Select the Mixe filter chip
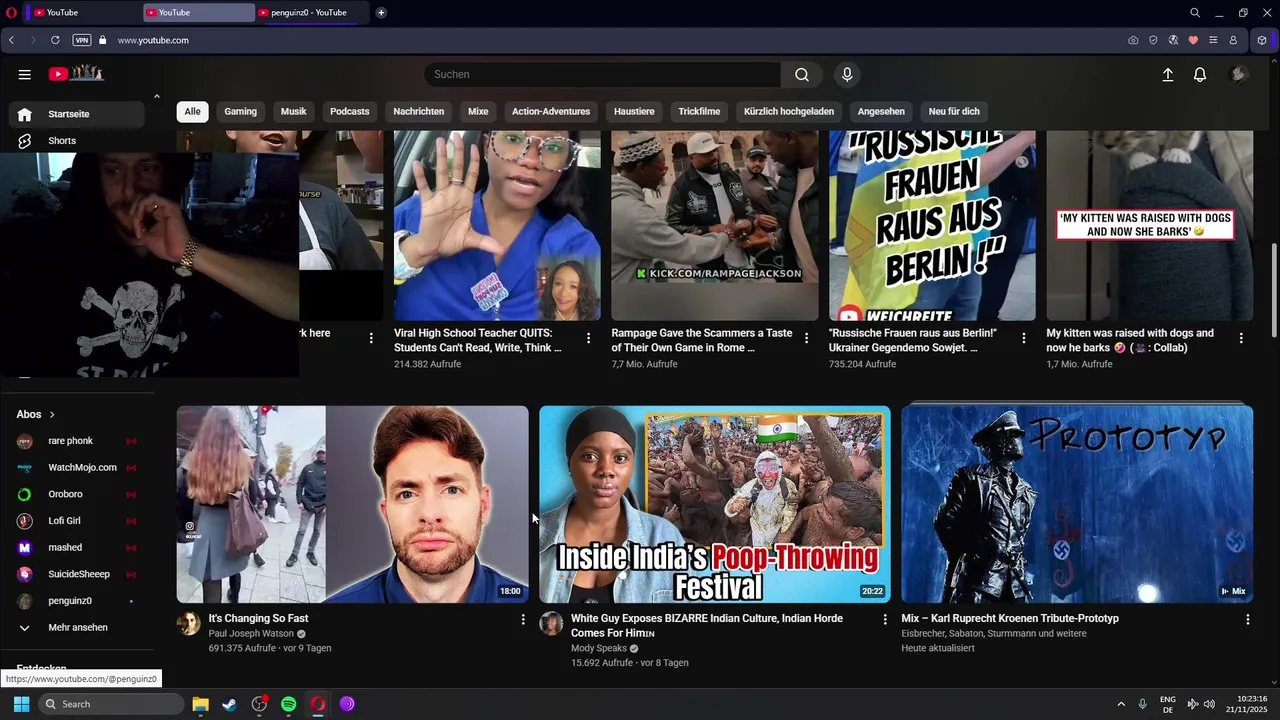 (x=478, y=111)
